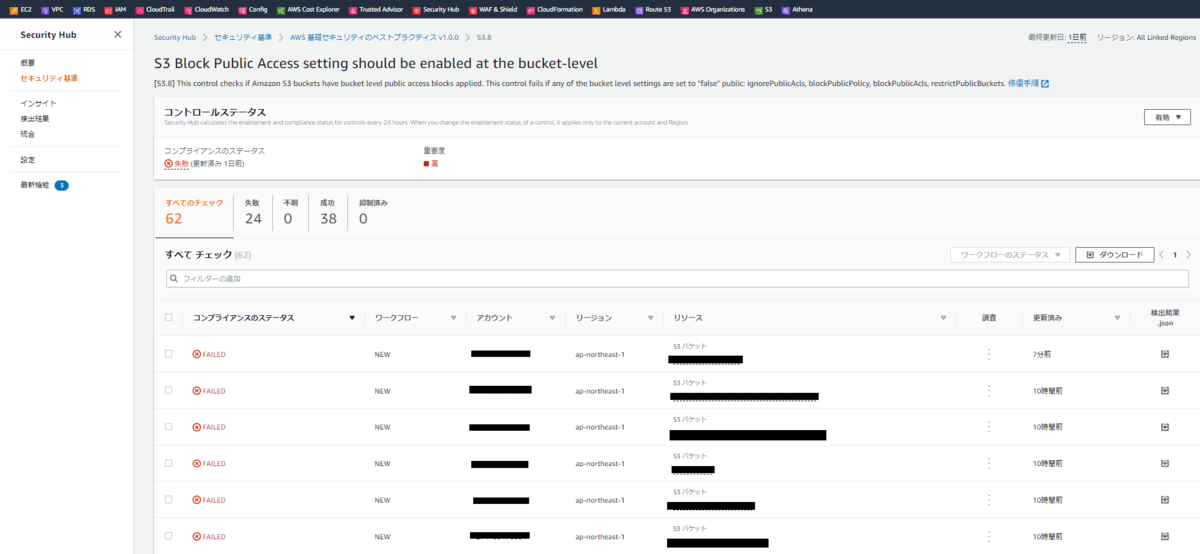Click the ダウンロード button
Screen dimensions: 1200x554
pyautogui.click(x=1115, y=255)
